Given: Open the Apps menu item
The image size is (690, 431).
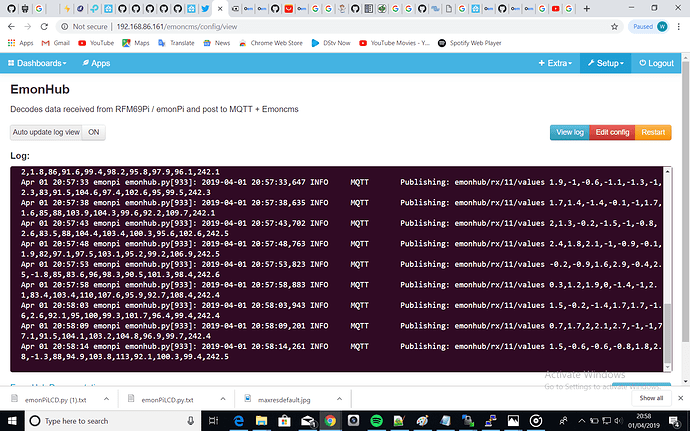Looking at the screenshot, I should 95,62.
